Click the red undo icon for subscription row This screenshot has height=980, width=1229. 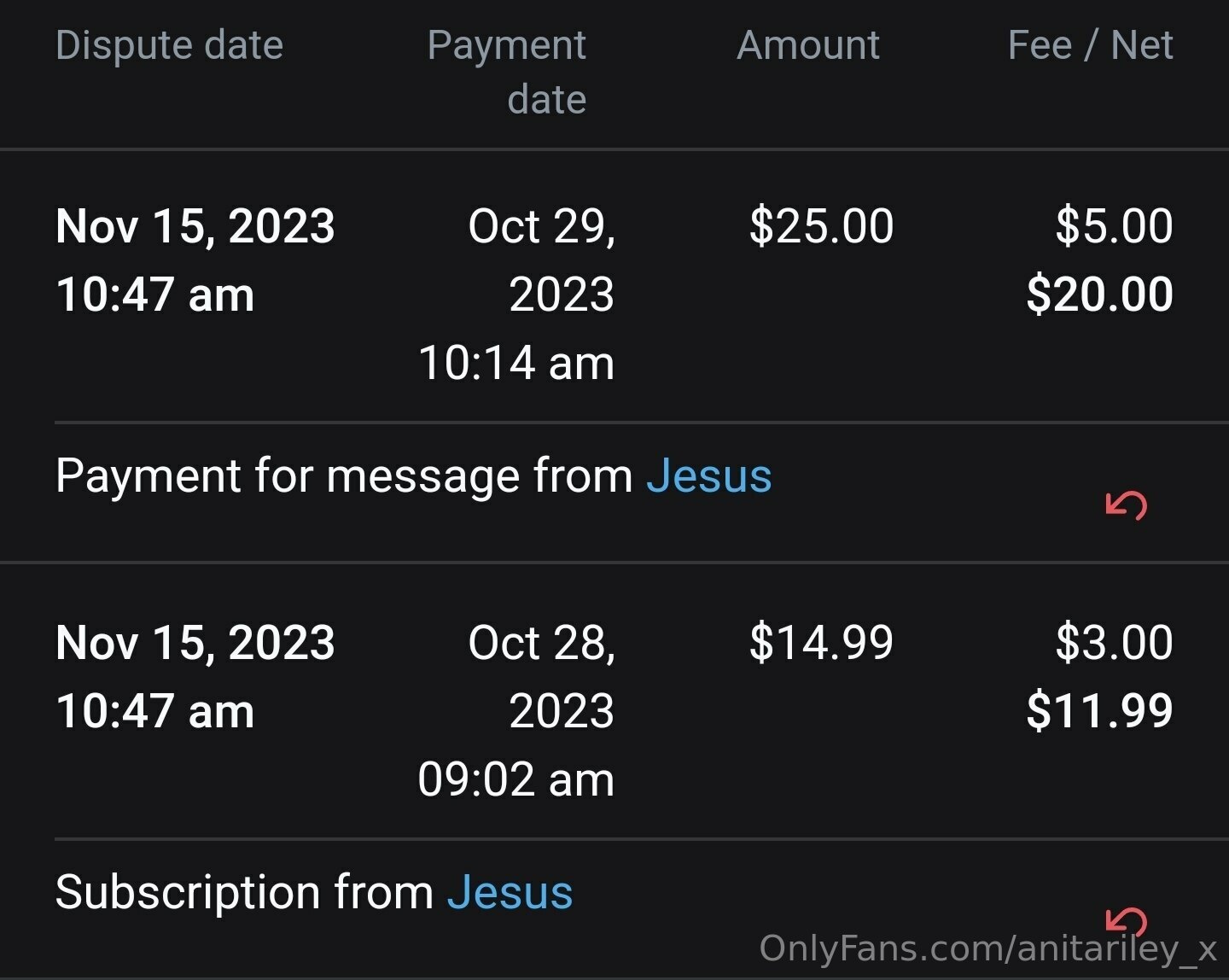[x=1126, y=921]
